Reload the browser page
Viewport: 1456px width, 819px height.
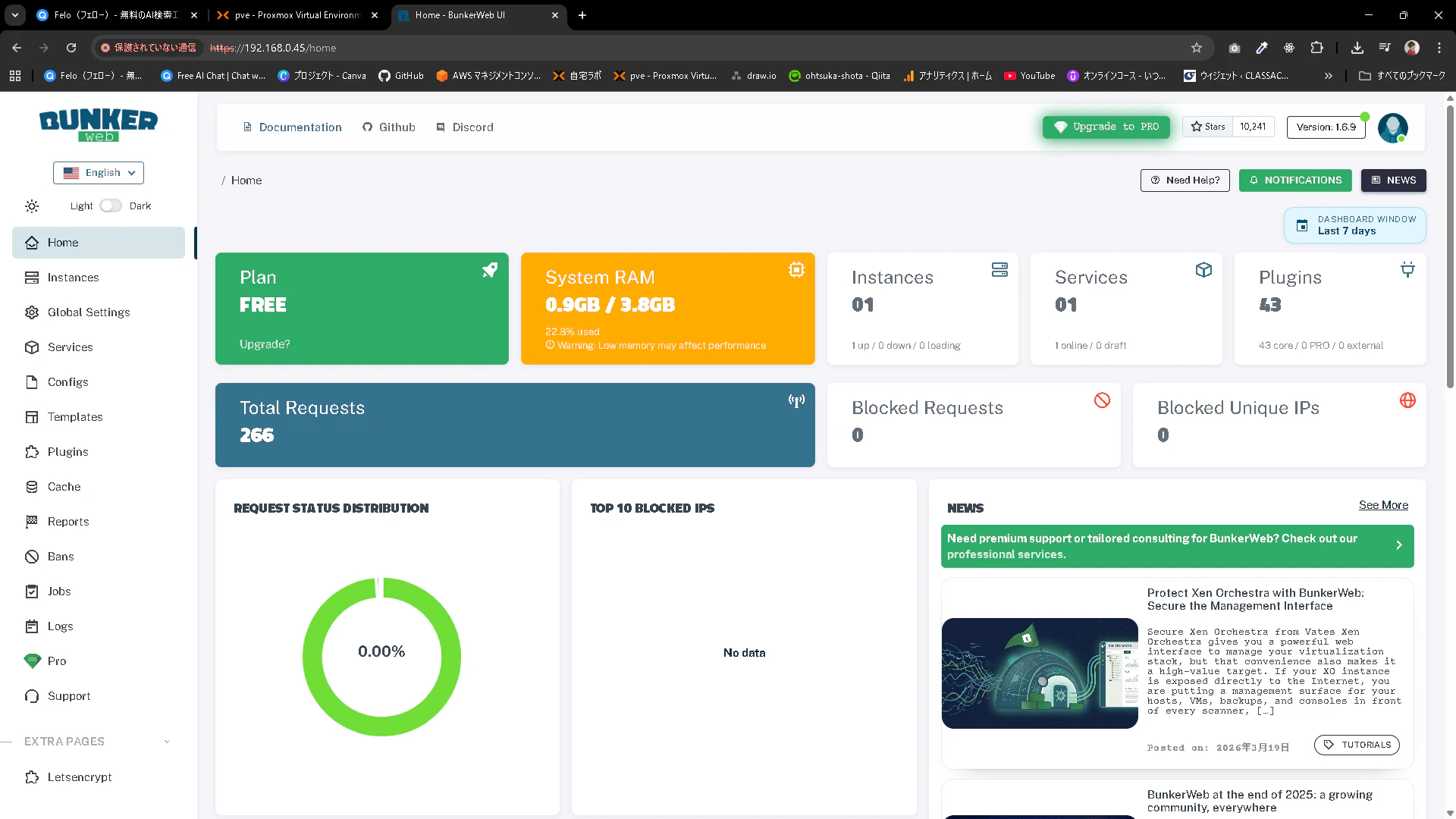[x=71, y=48]
